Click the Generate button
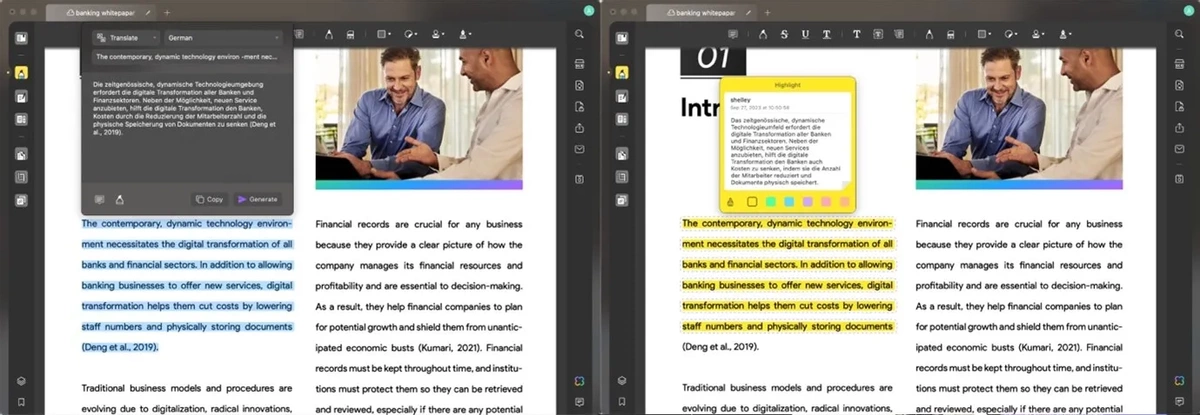Image resolution: width=1200 pixels, height=415 pixels. pos(258,199)
